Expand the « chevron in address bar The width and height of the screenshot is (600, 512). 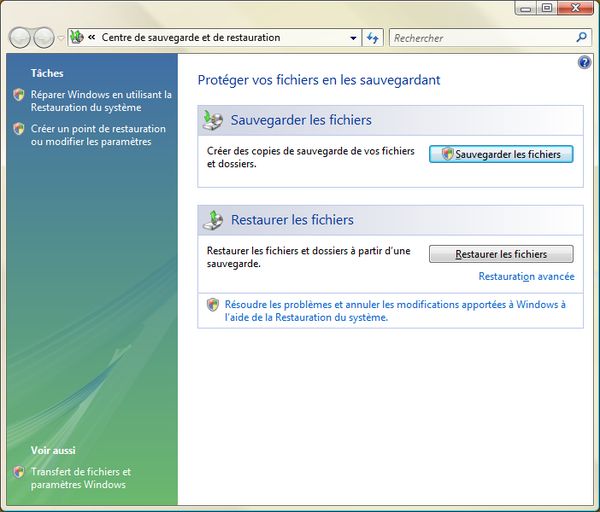(92, 38)
